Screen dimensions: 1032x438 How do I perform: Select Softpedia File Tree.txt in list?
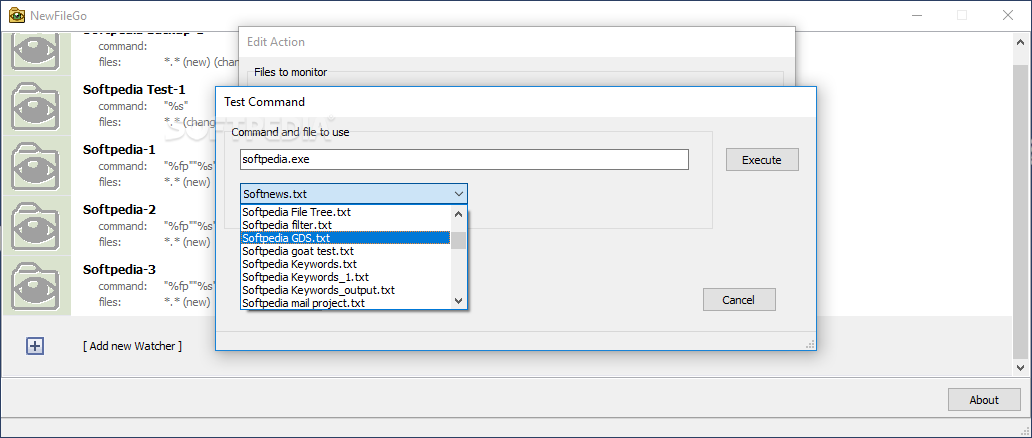(346, 212)
